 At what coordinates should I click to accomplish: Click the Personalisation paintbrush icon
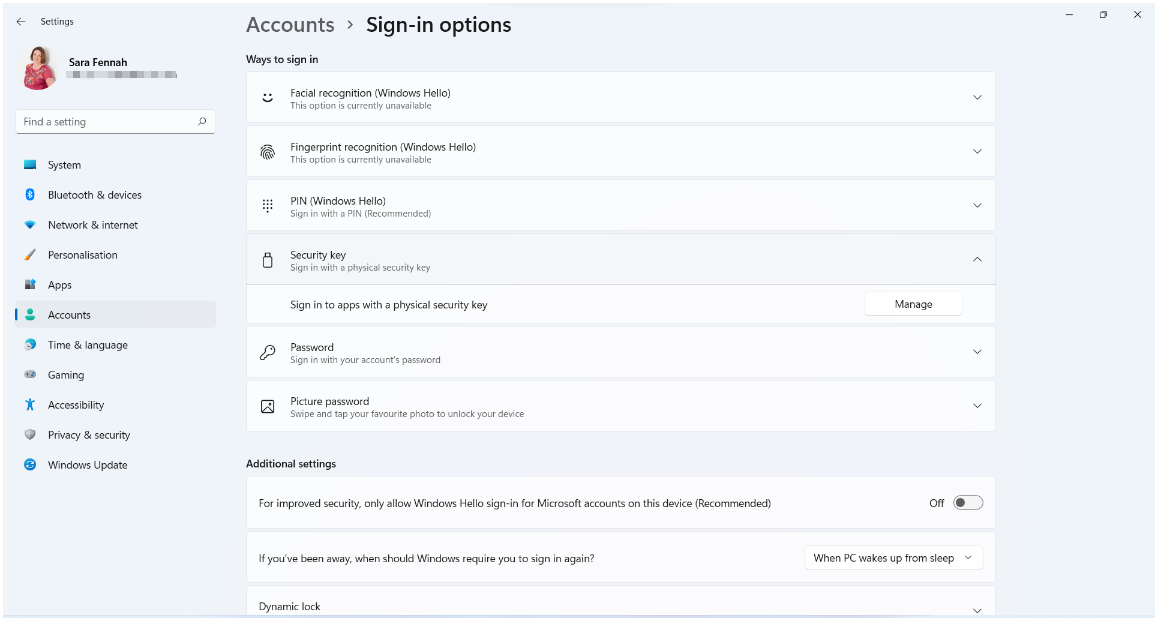click(x=30, y=255)
